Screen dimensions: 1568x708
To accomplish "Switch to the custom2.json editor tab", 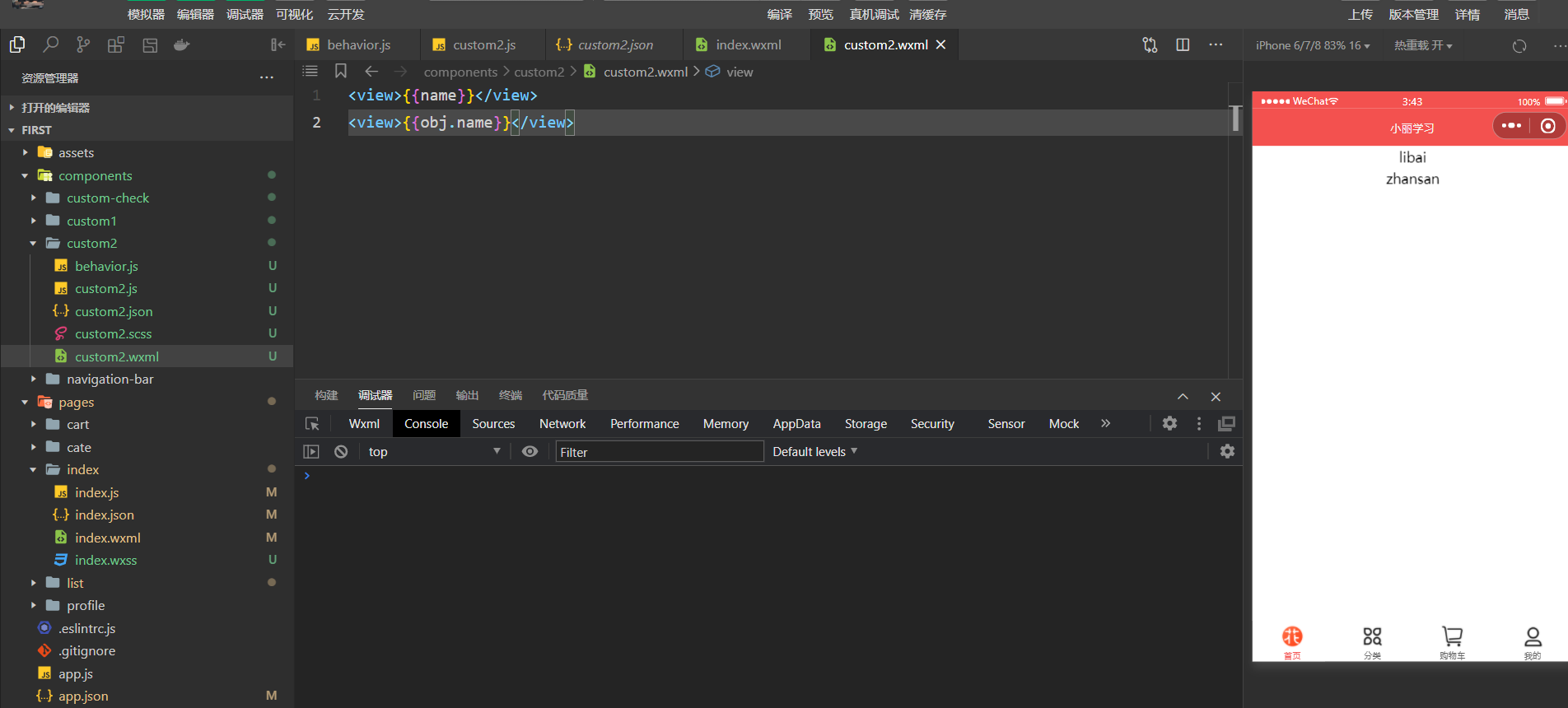I will click(x=614, y=44).
